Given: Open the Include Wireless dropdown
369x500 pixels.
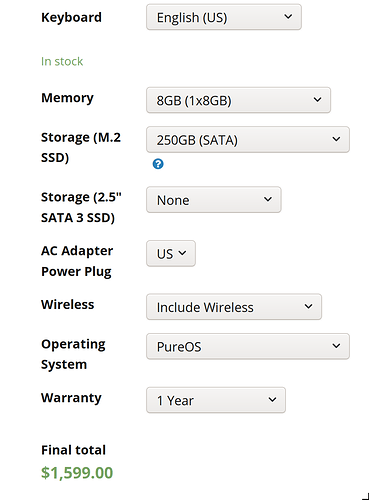Looking at the screenshot, I should pos(234,307).
